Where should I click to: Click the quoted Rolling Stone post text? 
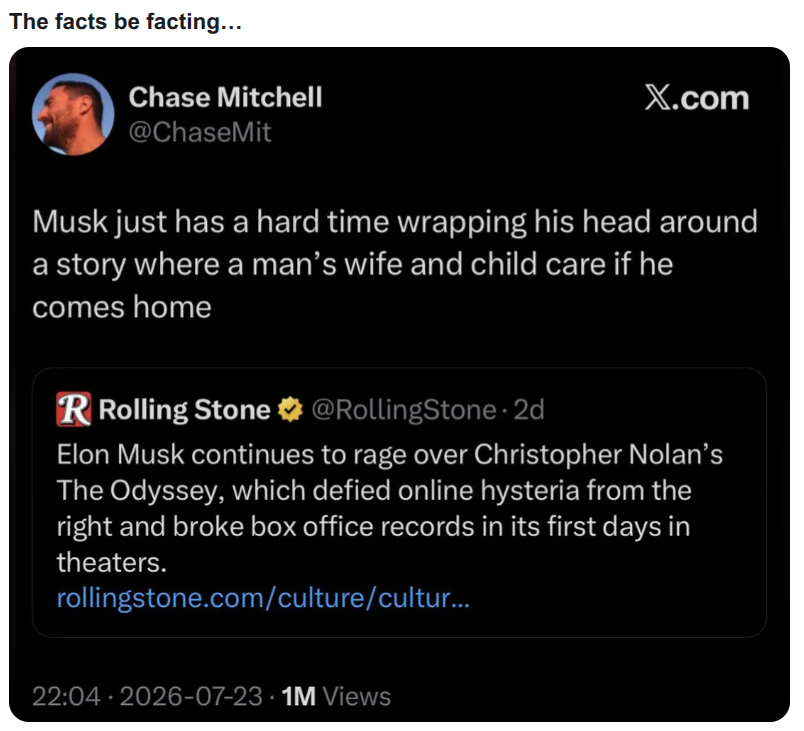(x=389, y=509)
